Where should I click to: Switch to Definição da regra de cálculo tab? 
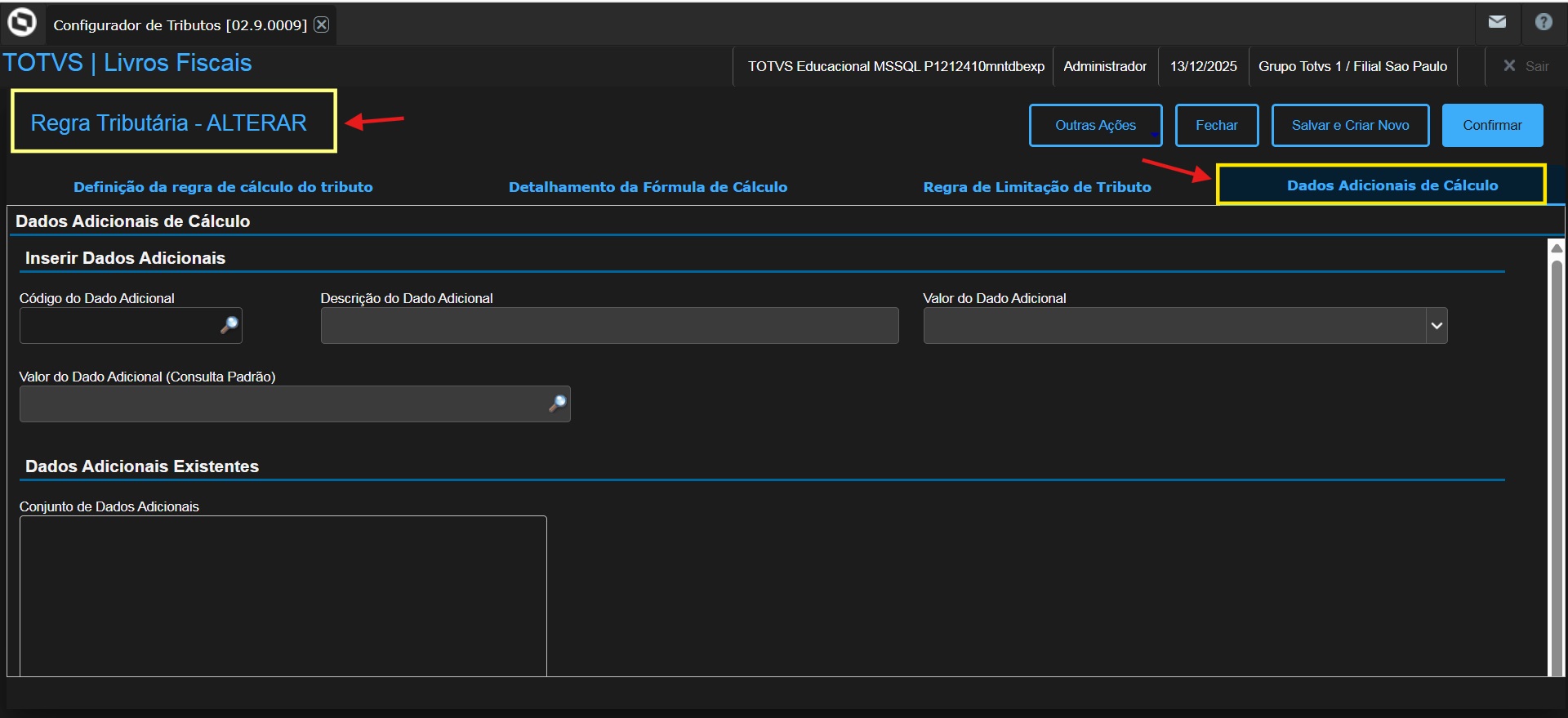point(223,187)
